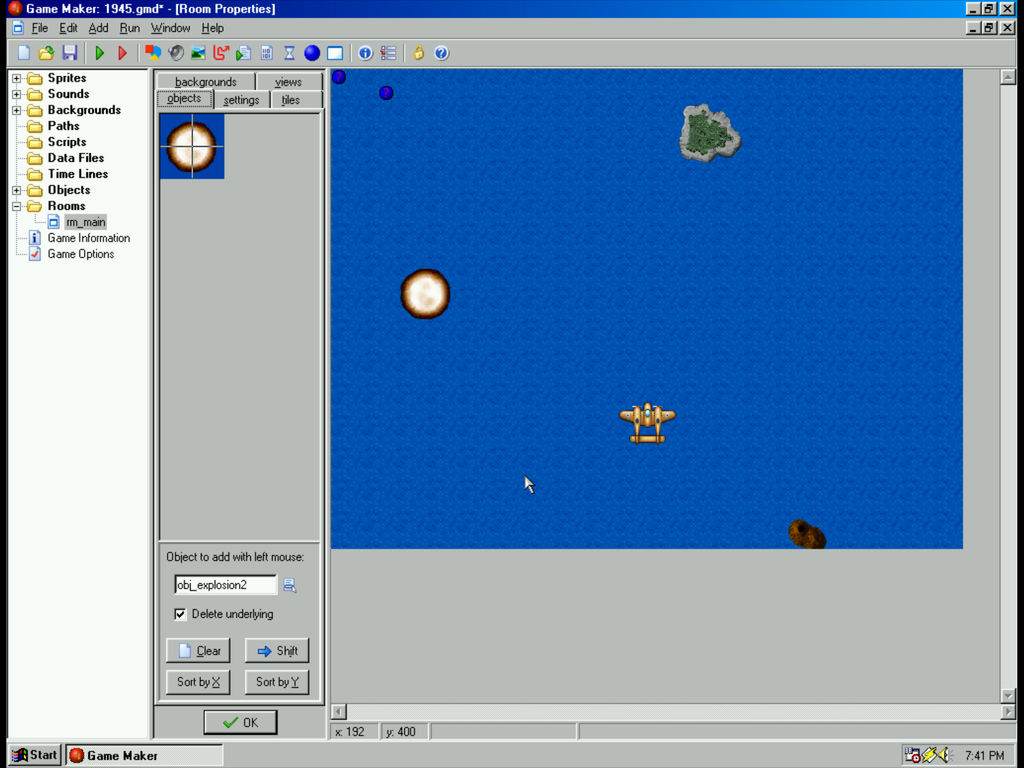Click Sort by X button

click(198, 682)
